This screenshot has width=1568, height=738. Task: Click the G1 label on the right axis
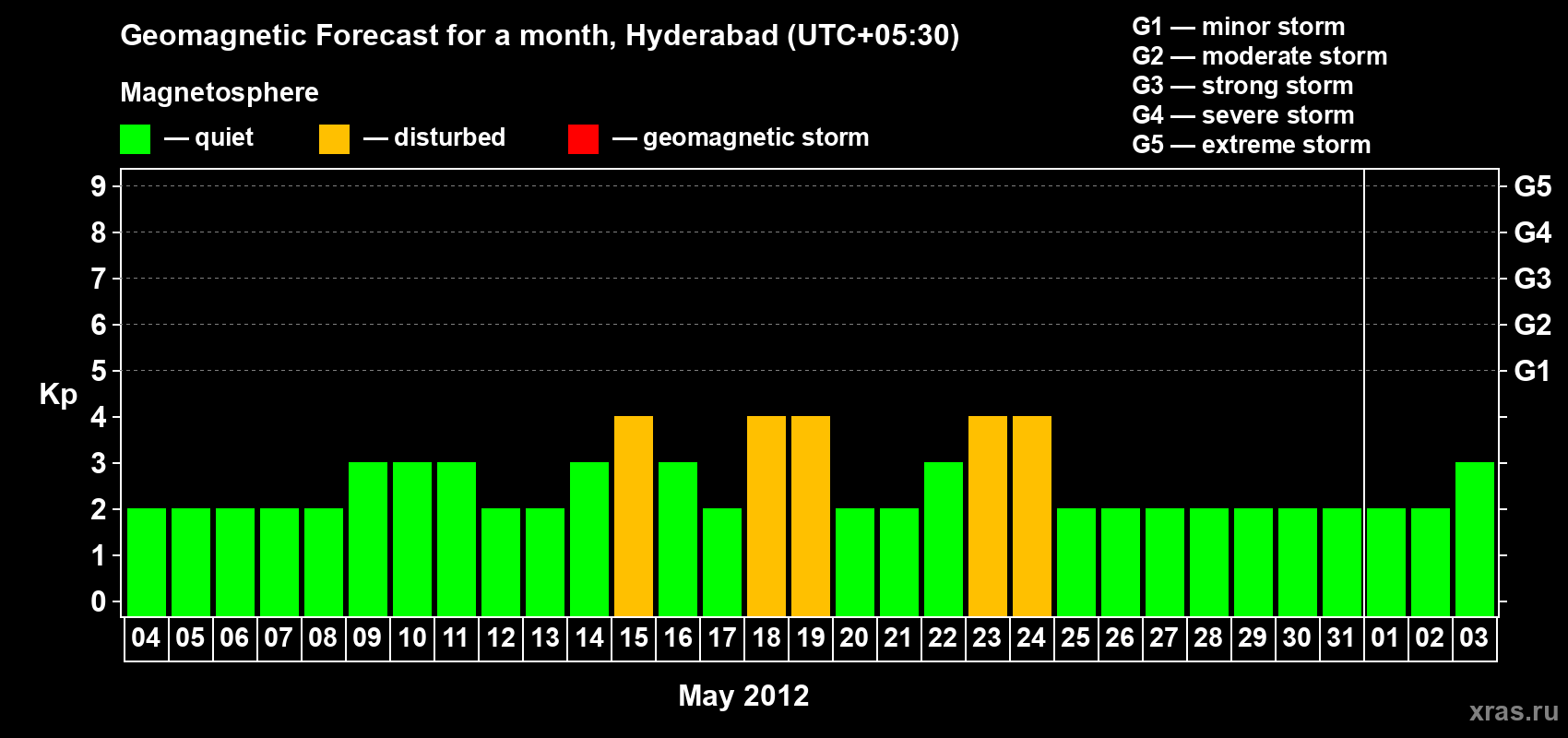point(1533,371)
